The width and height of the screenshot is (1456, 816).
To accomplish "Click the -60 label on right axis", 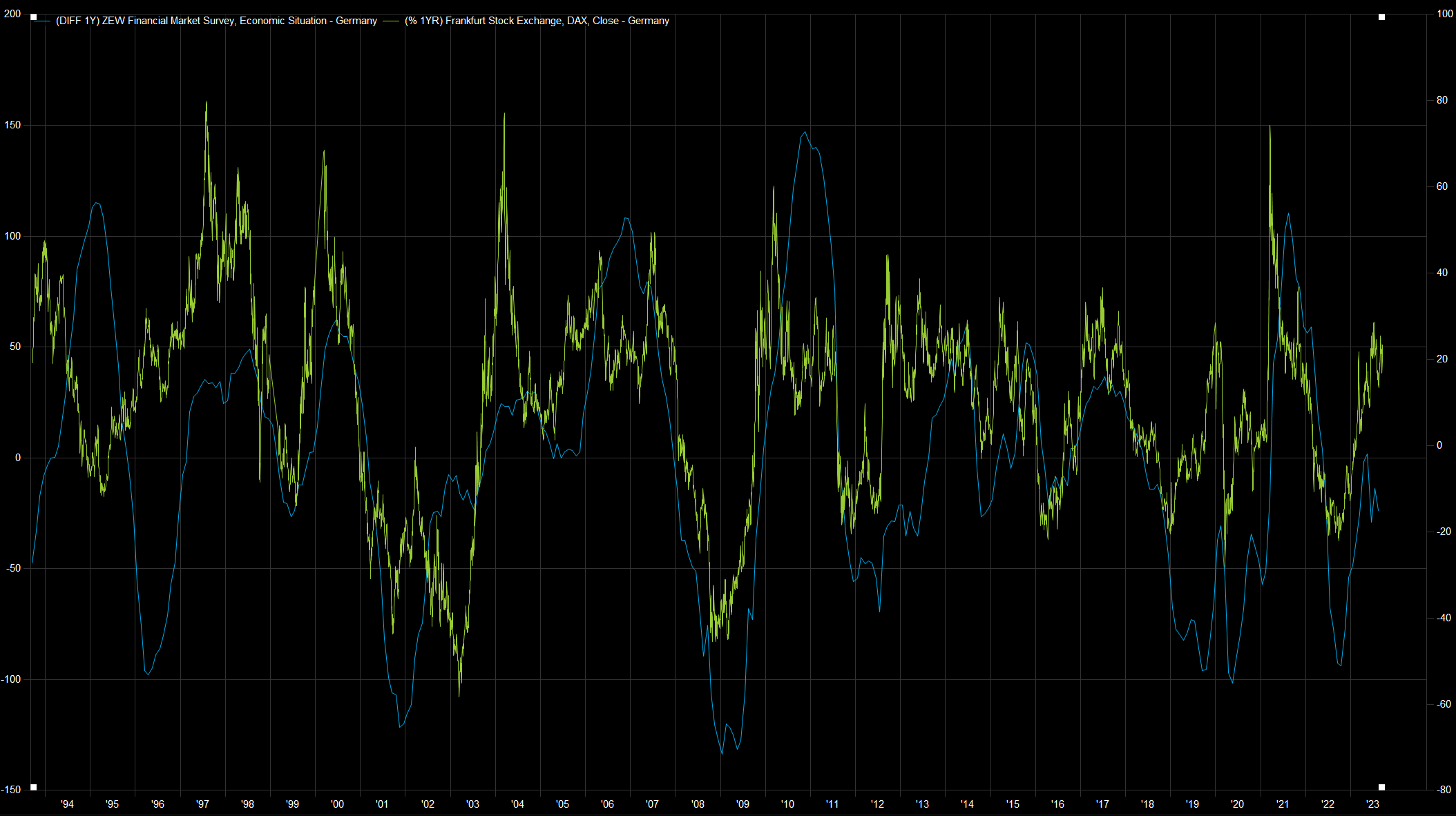I will [x=1442, y=704].
